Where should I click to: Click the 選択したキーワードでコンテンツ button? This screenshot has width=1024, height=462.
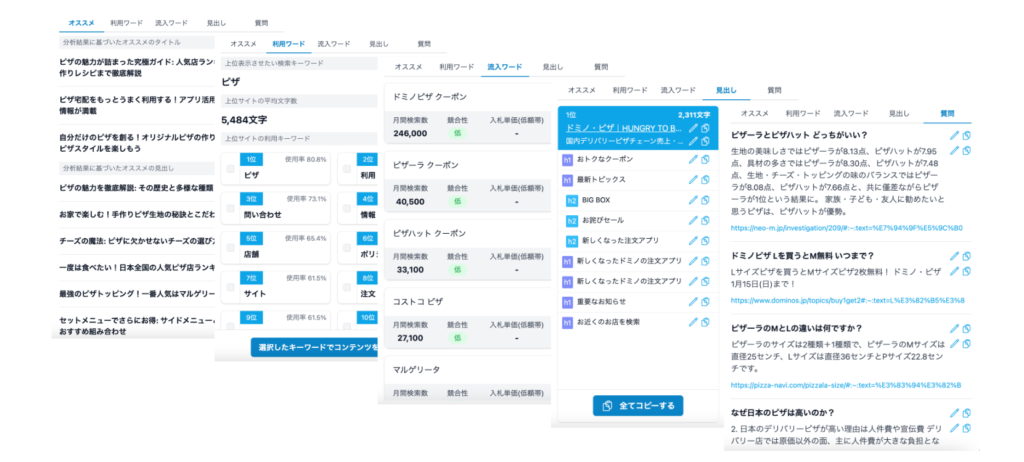(x=314, y=347)
